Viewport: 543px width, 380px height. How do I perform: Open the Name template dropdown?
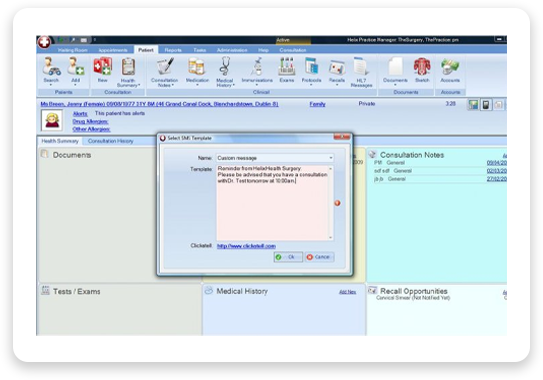(331, 158)
